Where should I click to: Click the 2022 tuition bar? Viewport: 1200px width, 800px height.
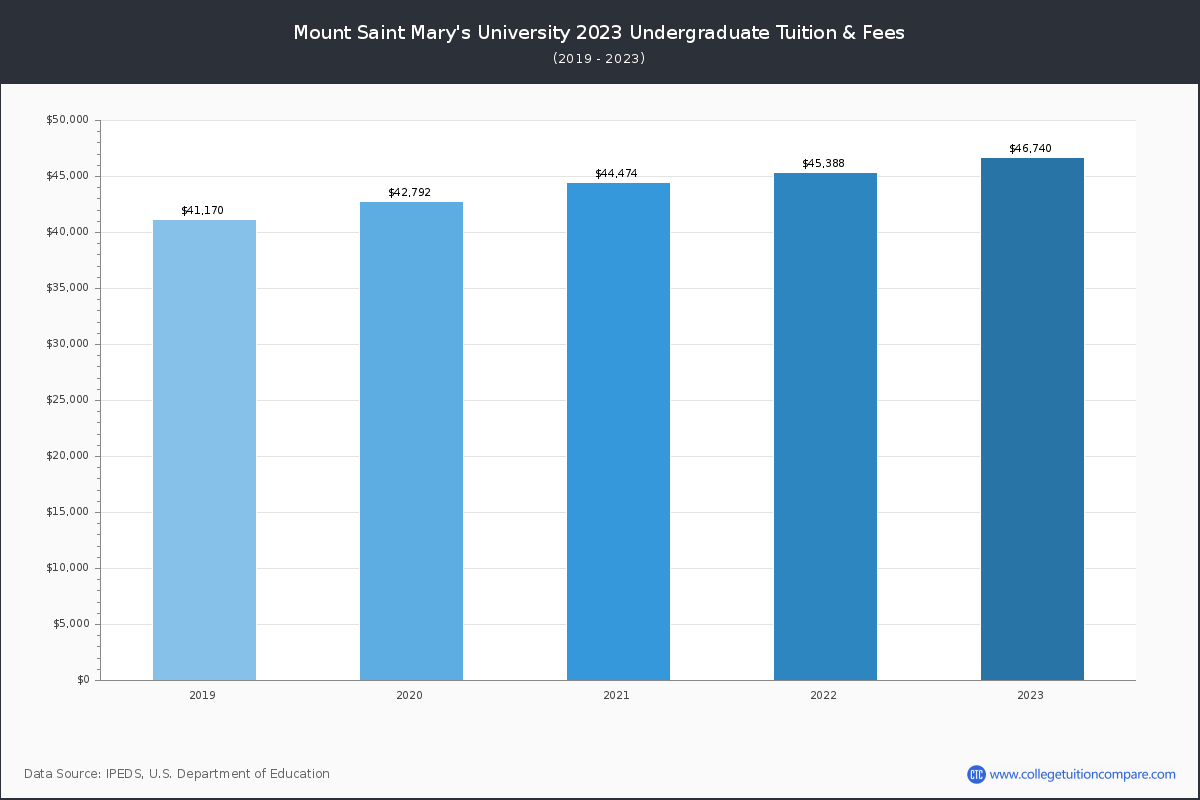[825, 427]
